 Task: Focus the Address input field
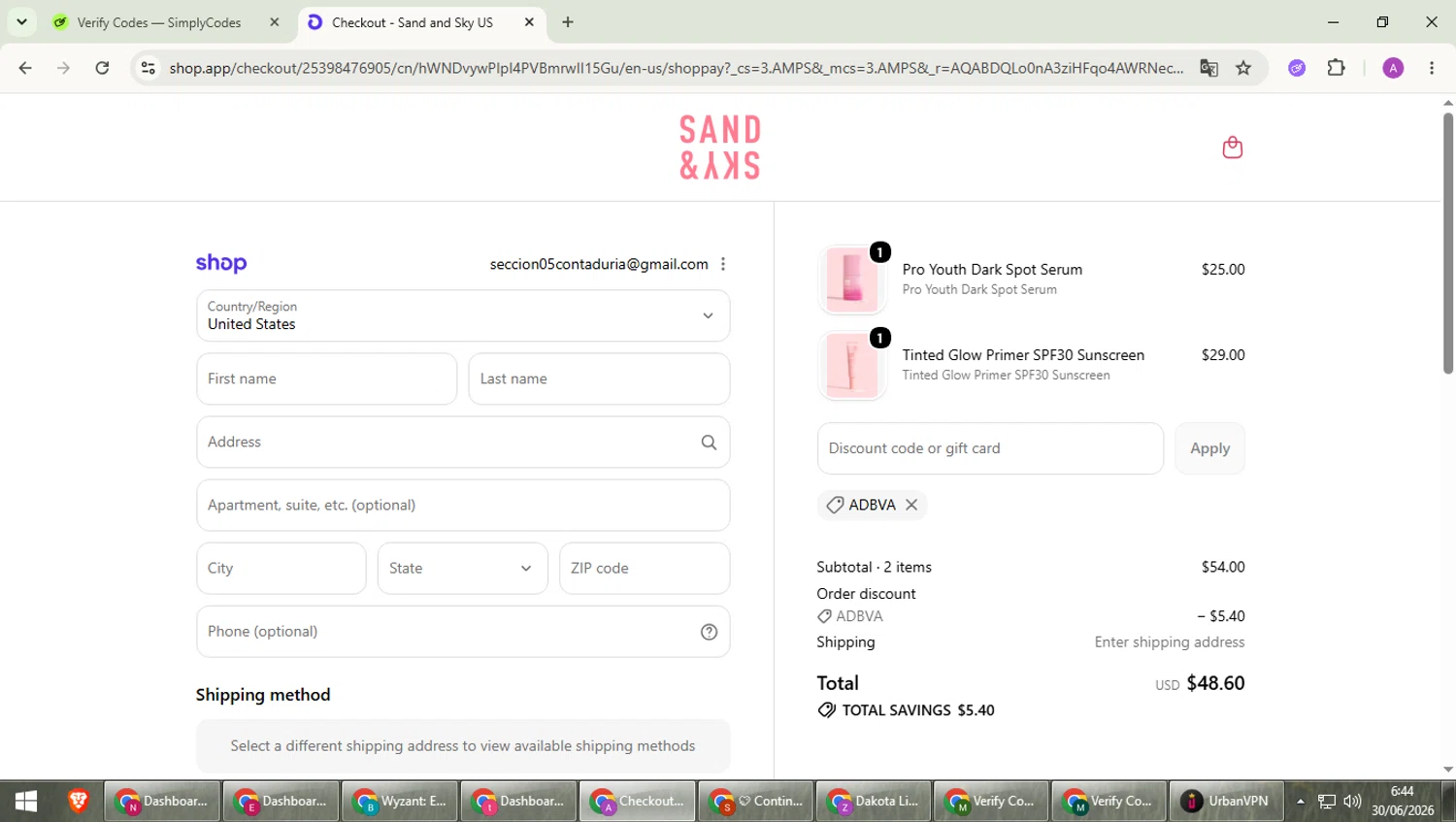[x=463, y=443]
